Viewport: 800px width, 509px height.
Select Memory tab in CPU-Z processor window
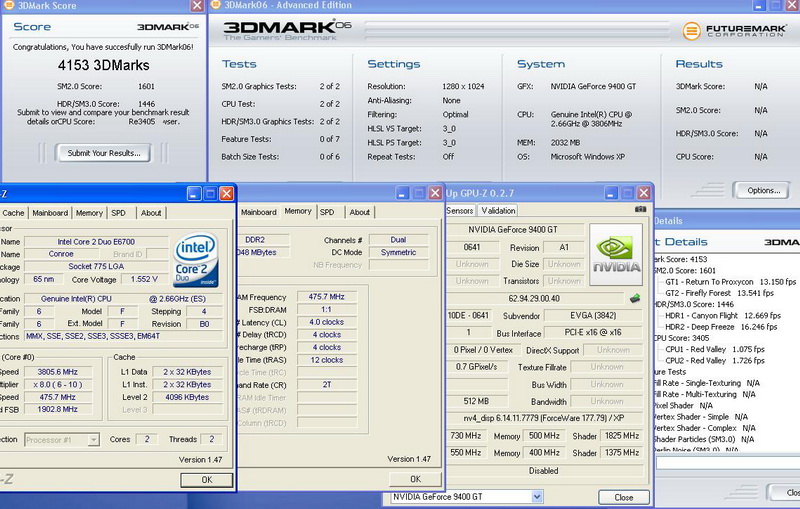[x=89, y=213]
